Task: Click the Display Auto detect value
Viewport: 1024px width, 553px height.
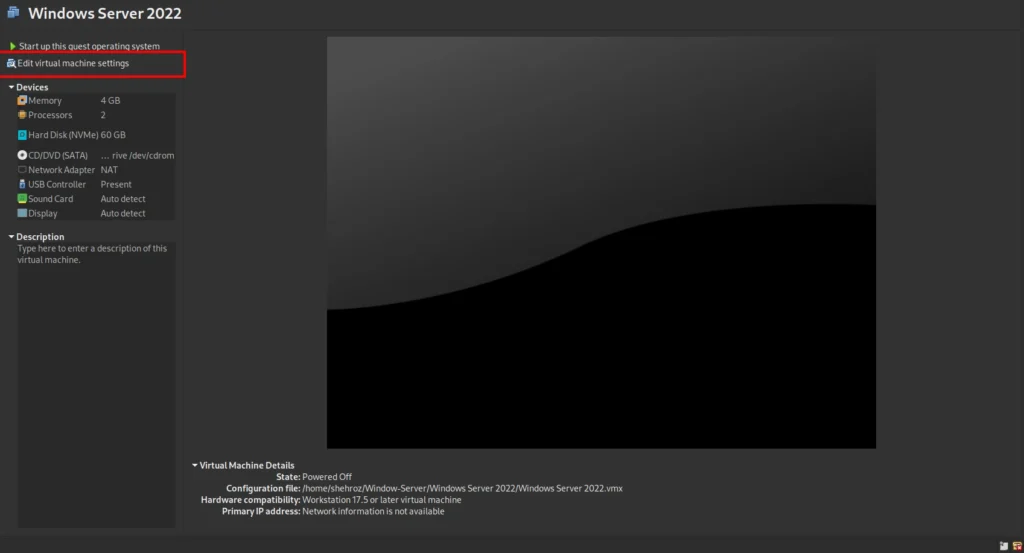Action: (123, 213)
